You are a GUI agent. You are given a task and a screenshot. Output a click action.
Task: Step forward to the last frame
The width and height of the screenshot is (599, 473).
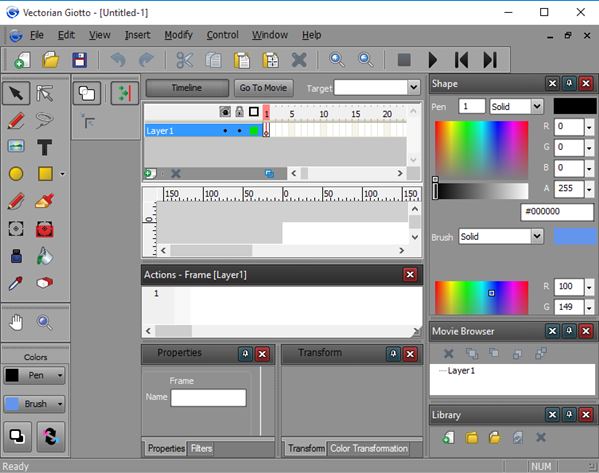coord(490,60)
